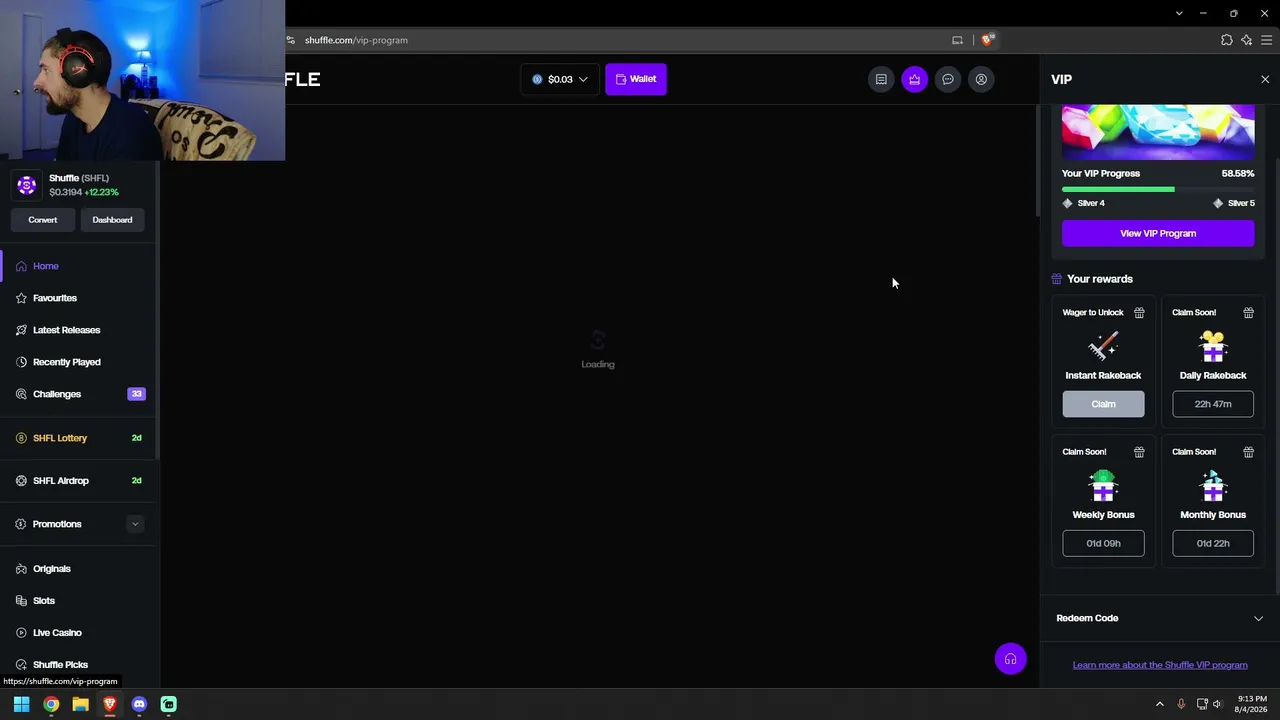Open the green streaming app in taskbar
Image resolution: width=1280 pixels, height=720 pixels.
click(169, 704)
